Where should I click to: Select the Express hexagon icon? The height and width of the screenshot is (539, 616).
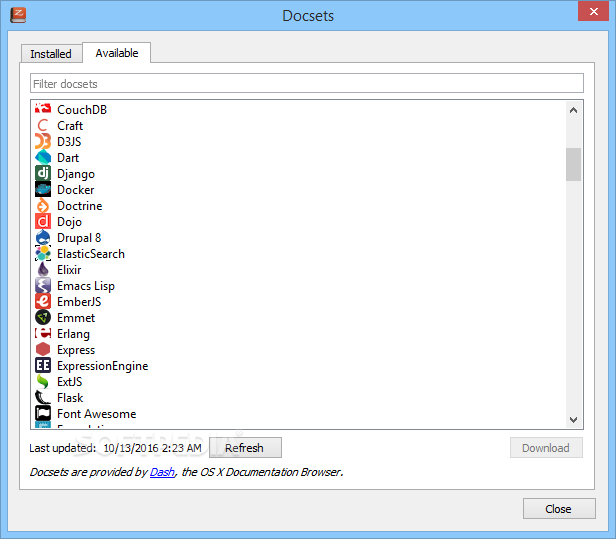(43, 349)
